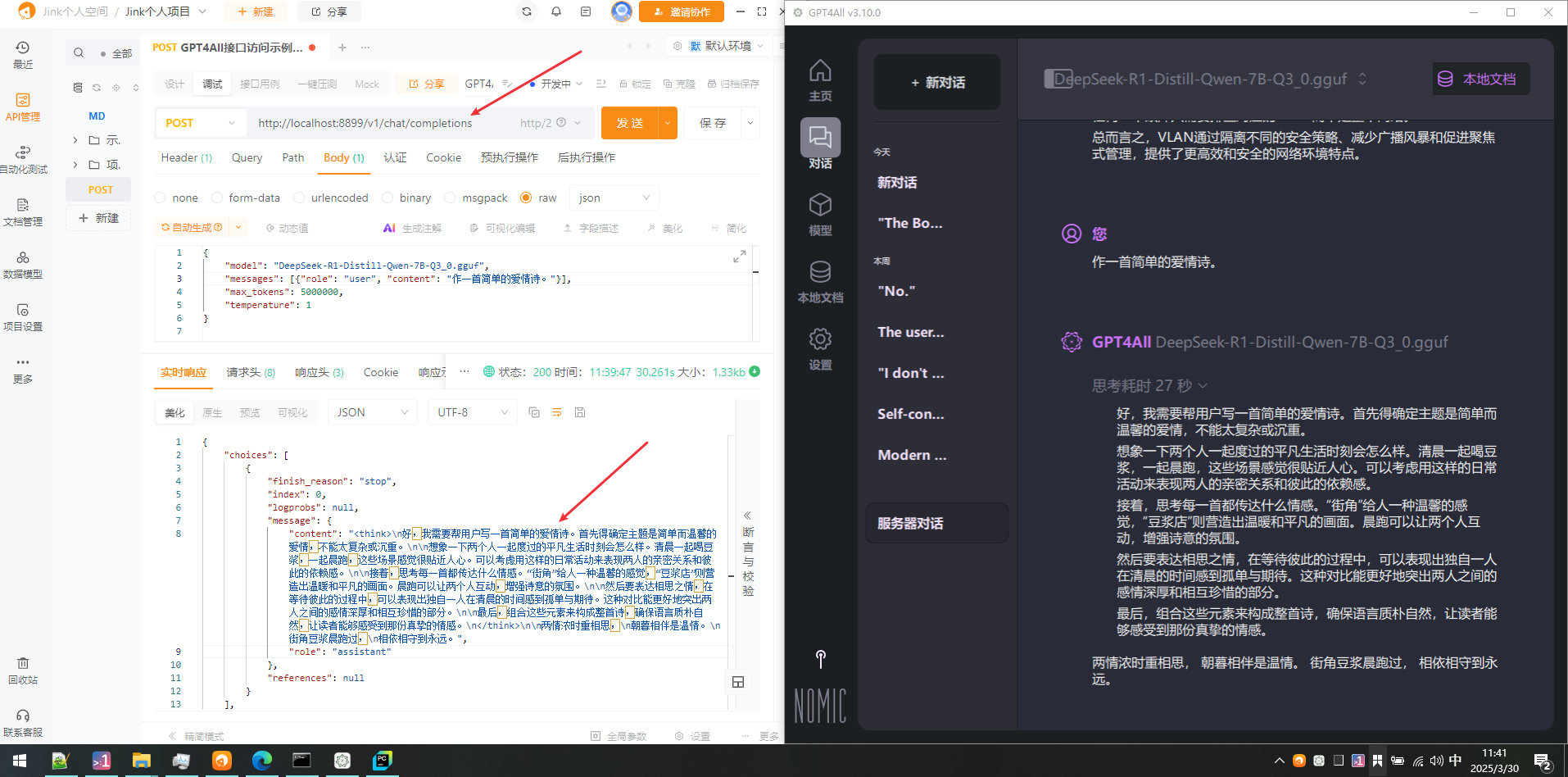Go to 自动化测试 in the sidebar
The image size is (1568, 777).
(23, 160)
